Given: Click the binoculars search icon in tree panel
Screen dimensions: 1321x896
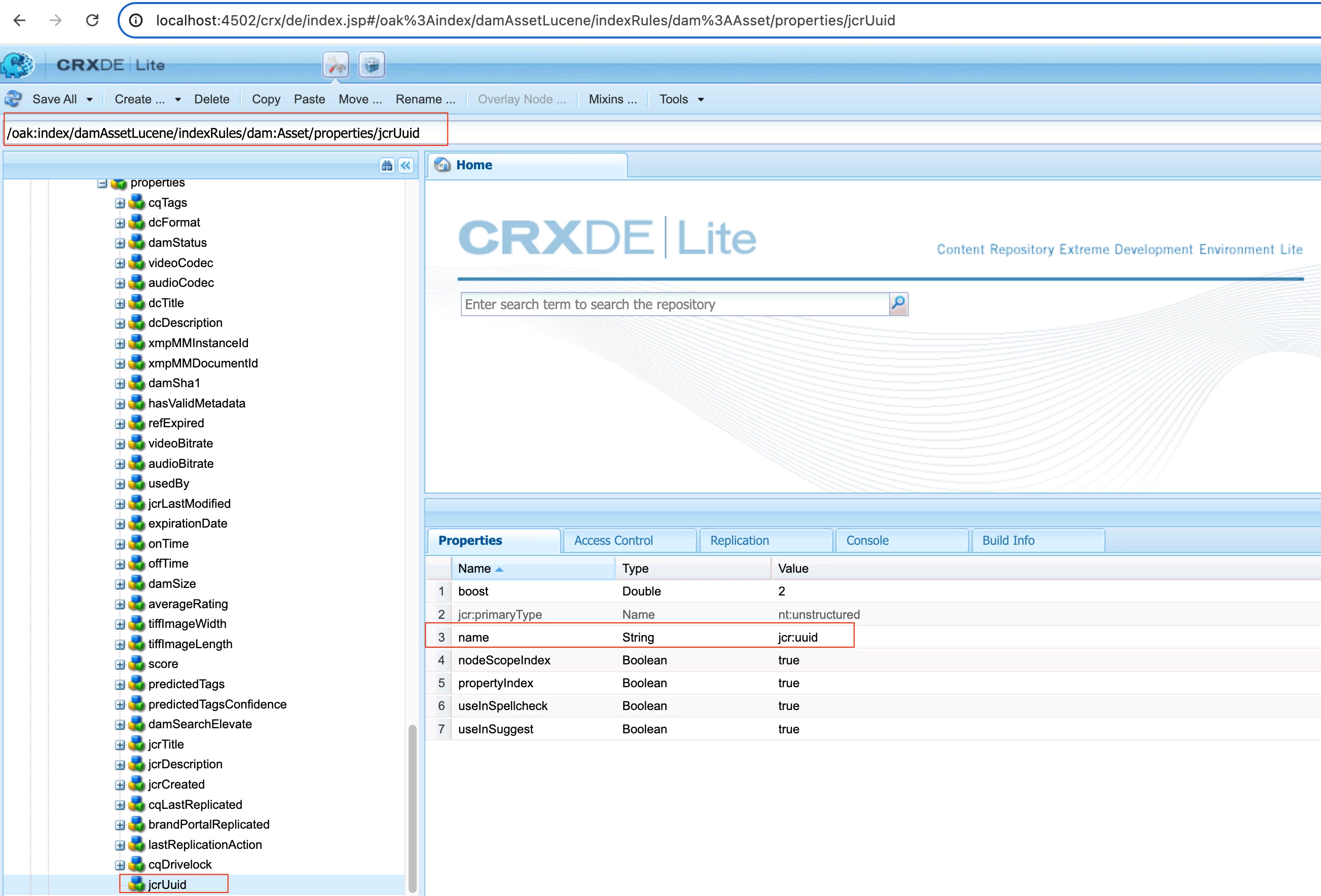Looking at the screenshot, I should coord(387,165).
